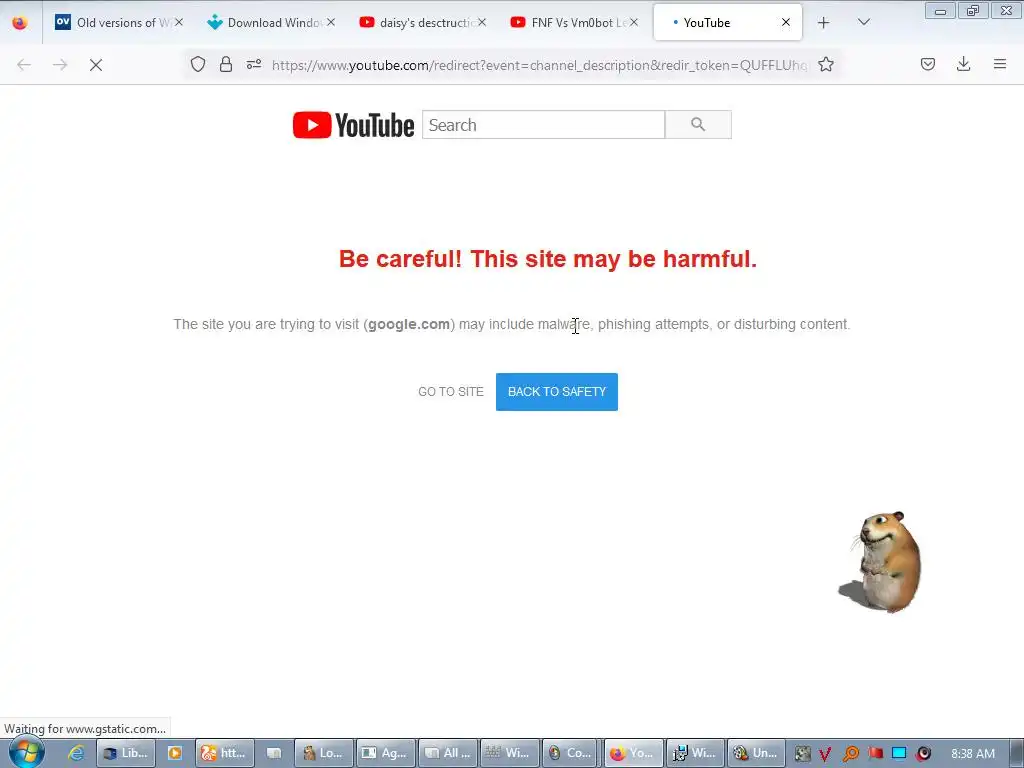Click the red V tray icon
The height and width of the screenshot is (768, 1024).
coord(825,754)
